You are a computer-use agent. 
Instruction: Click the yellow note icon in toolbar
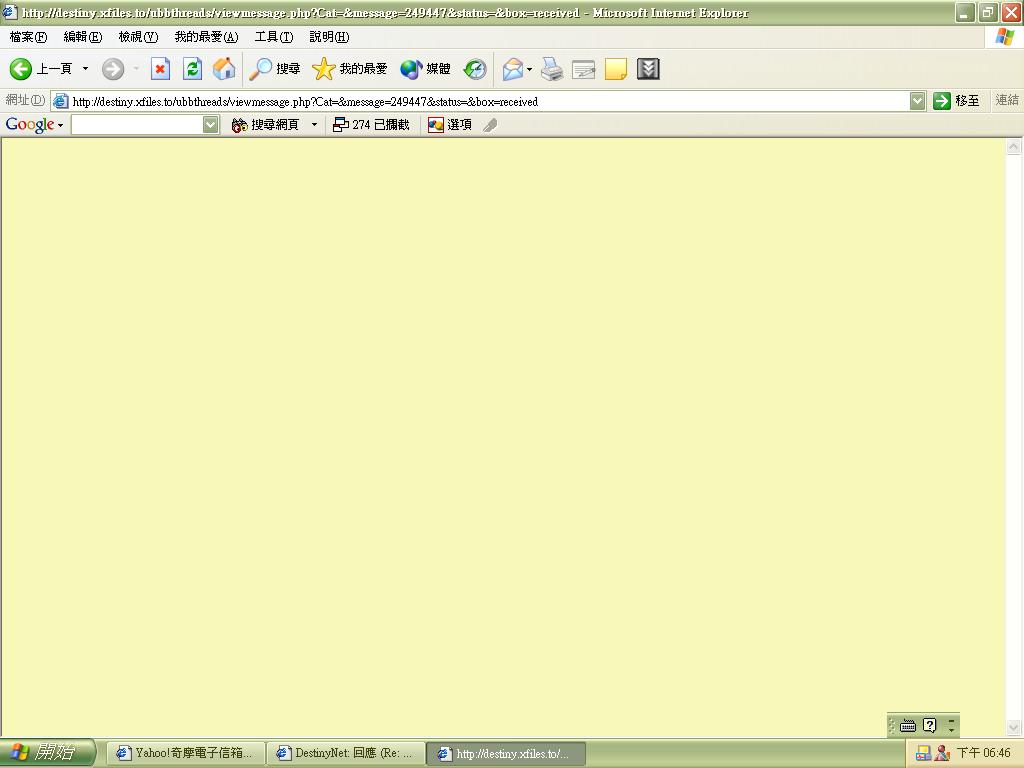pyautogui.click(x=616, y=69)
